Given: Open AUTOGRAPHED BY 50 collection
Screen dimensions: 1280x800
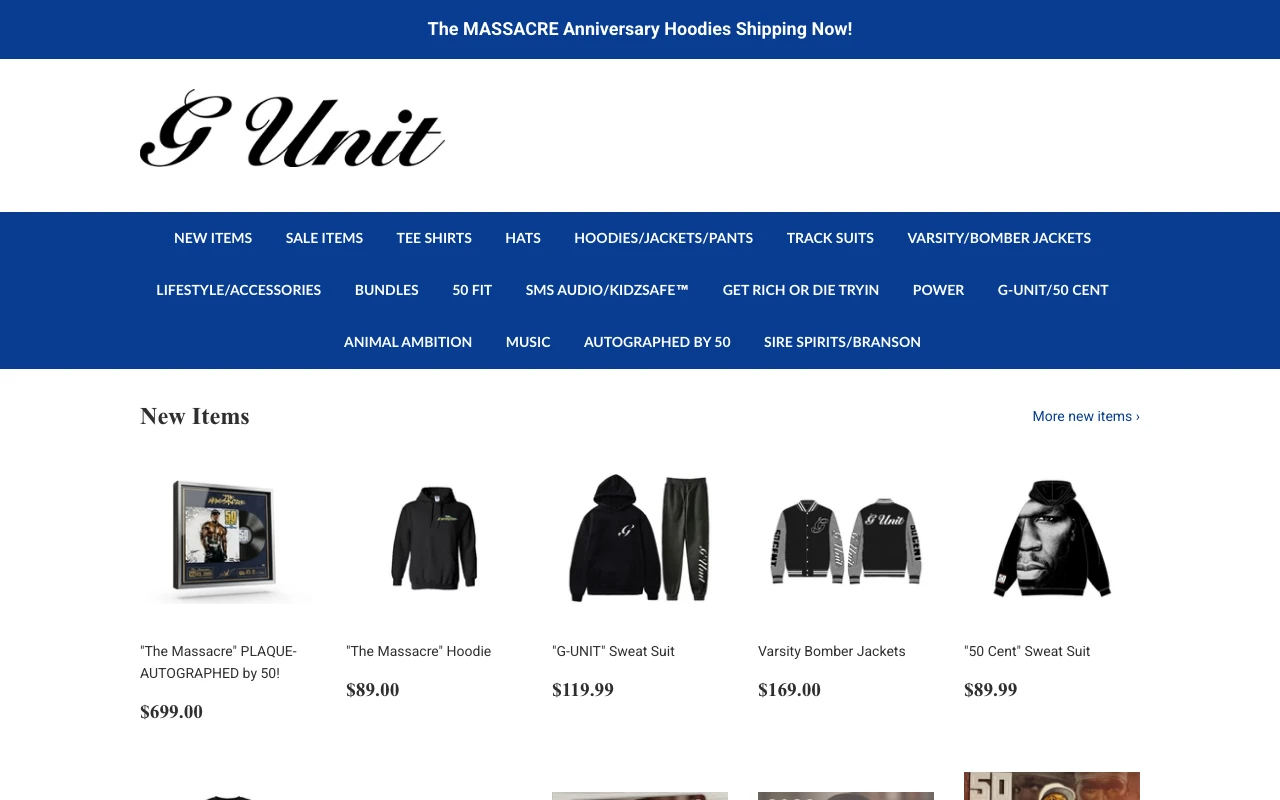Looking at the screenshot, I should pos(657,342).
